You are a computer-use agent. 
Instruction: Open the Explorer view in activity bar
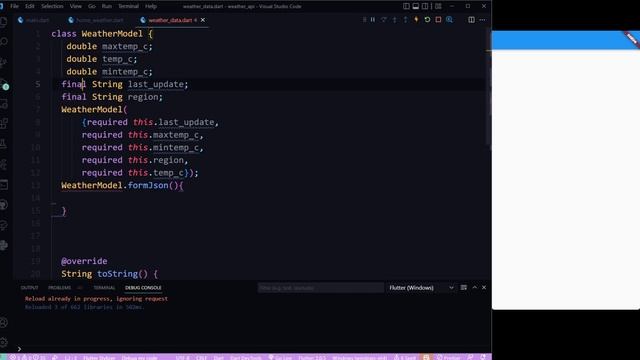click(4, 22)
